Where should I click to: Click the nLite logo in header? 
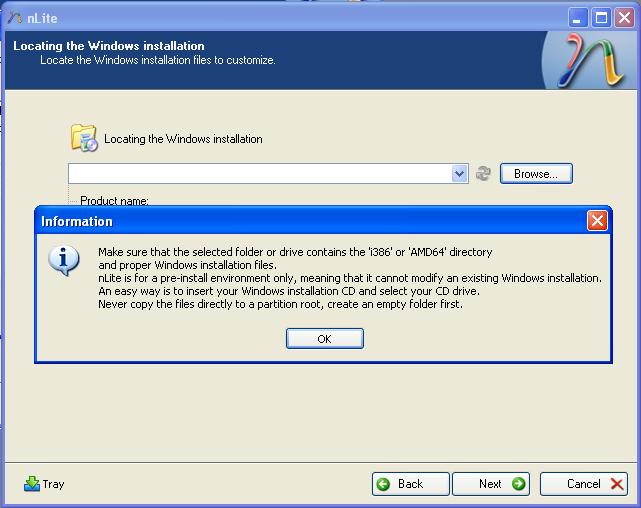[x=590, y=60]
